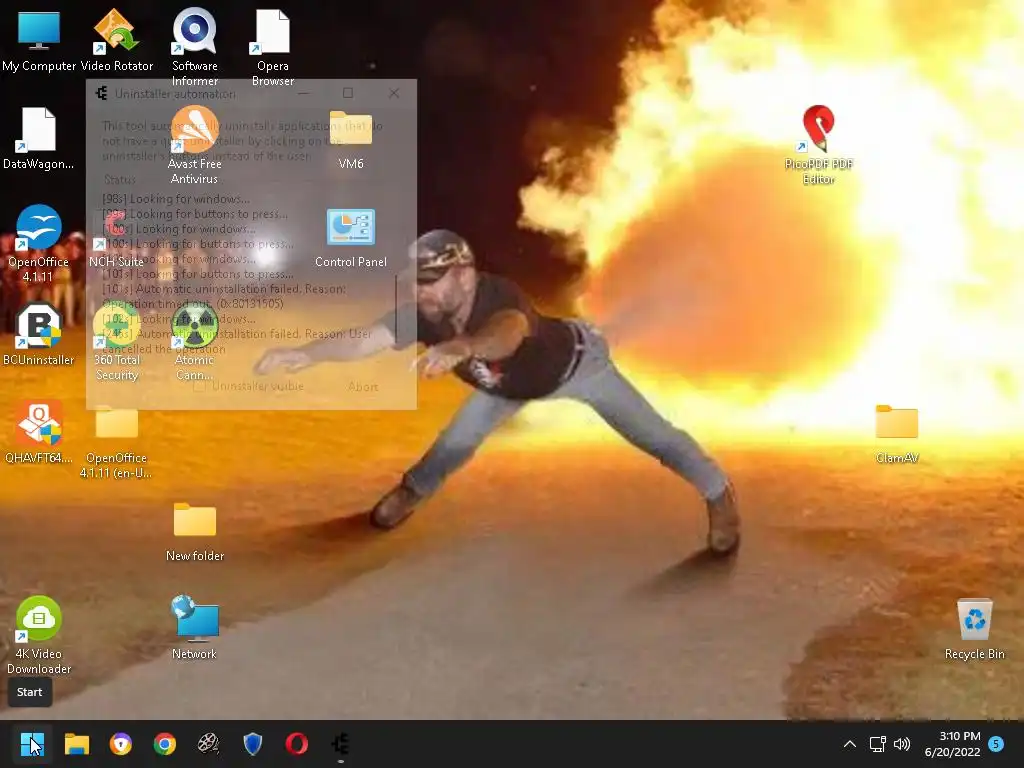1024x768 pixels.
Task: Select the QHAVFT64 installer icon
Action: (38, 432)
